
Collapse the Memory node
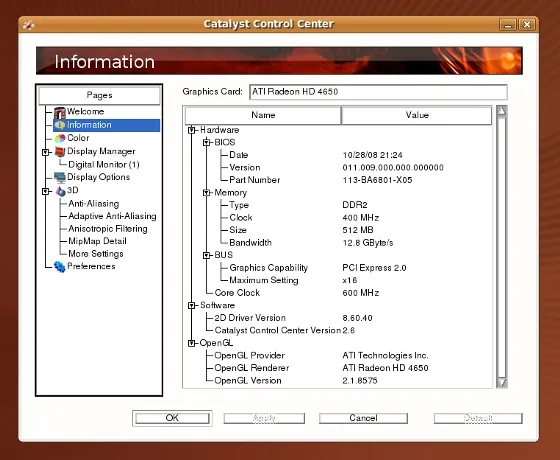pyautogui.click(x=206, y=193)
